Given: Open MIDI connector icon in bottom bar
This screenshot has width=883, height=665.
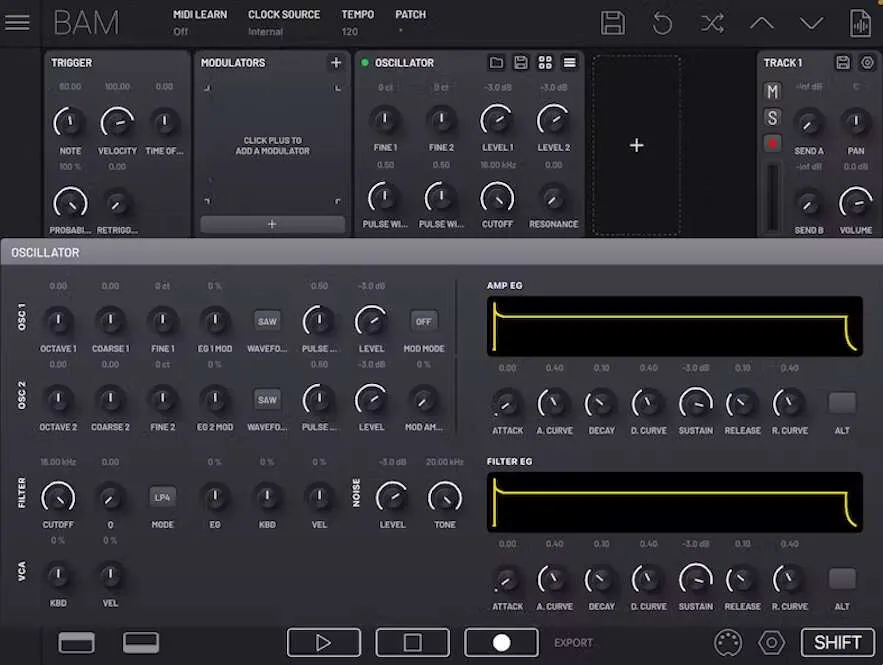Looking at the screenshot, I should click(728, 642).
